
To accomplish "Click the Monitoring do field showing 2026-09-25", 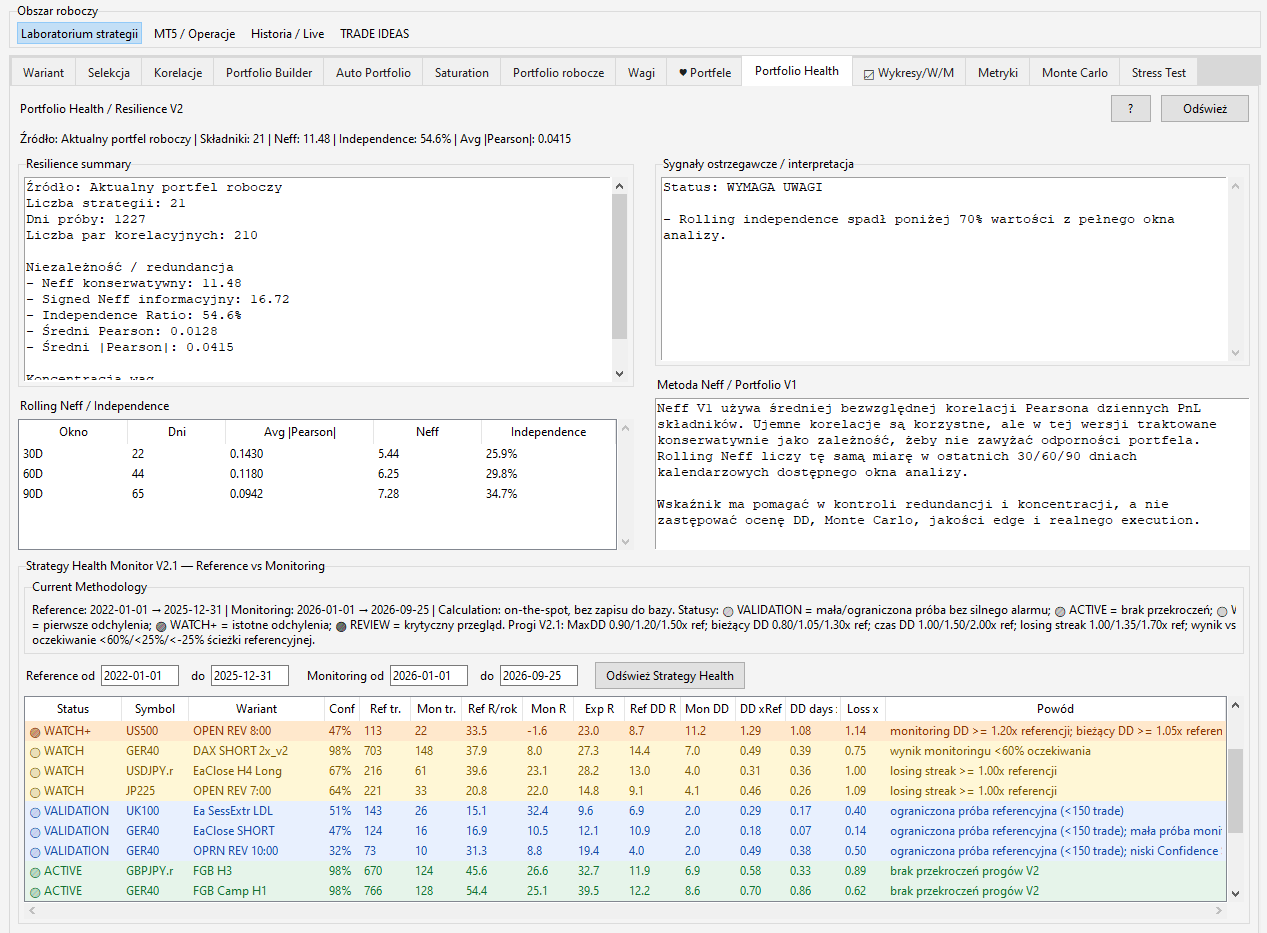I will tap(539, 675).
